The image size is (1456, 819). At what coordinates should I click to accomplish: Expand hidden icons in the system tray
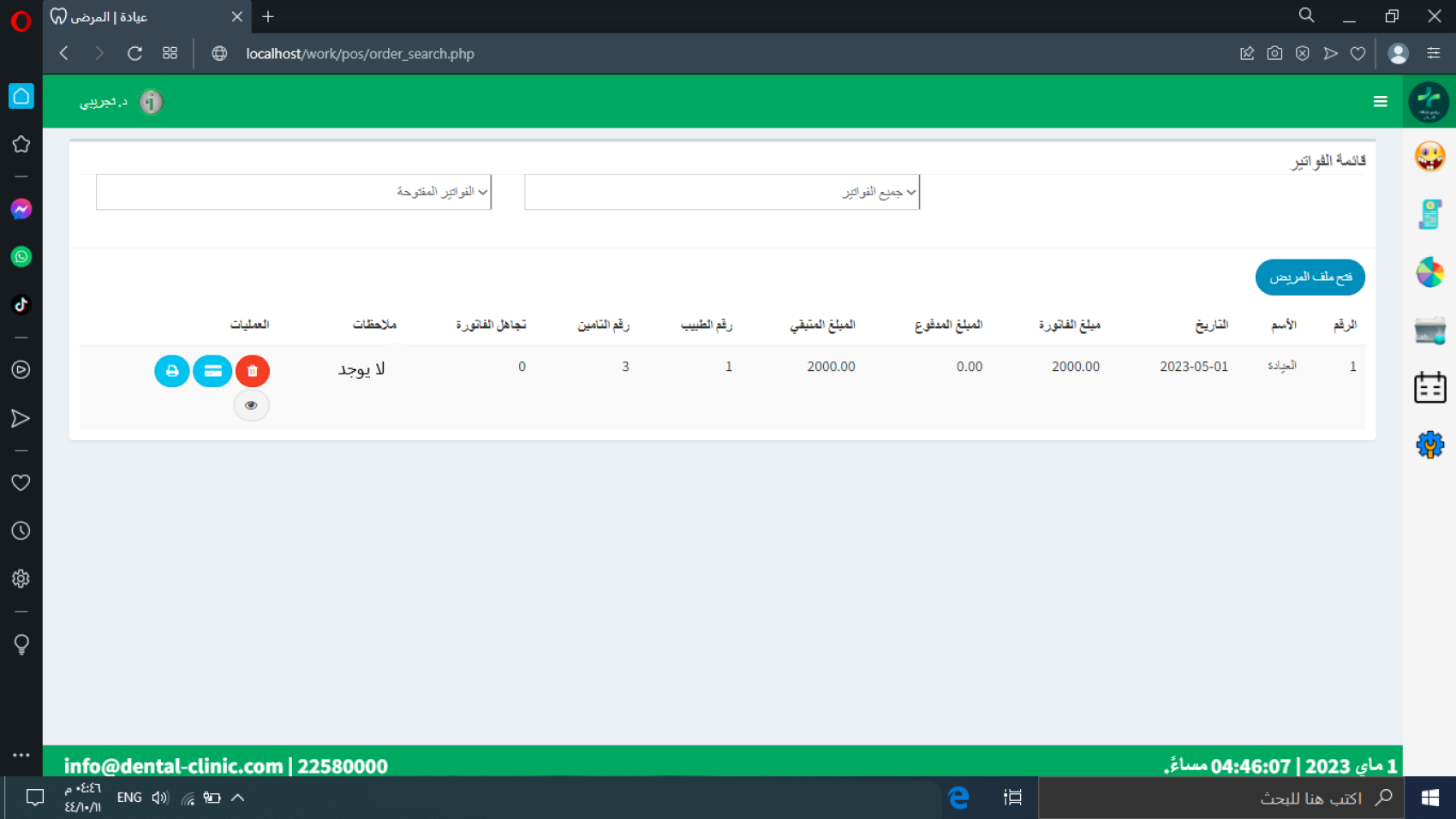click(x=237, y=797)
